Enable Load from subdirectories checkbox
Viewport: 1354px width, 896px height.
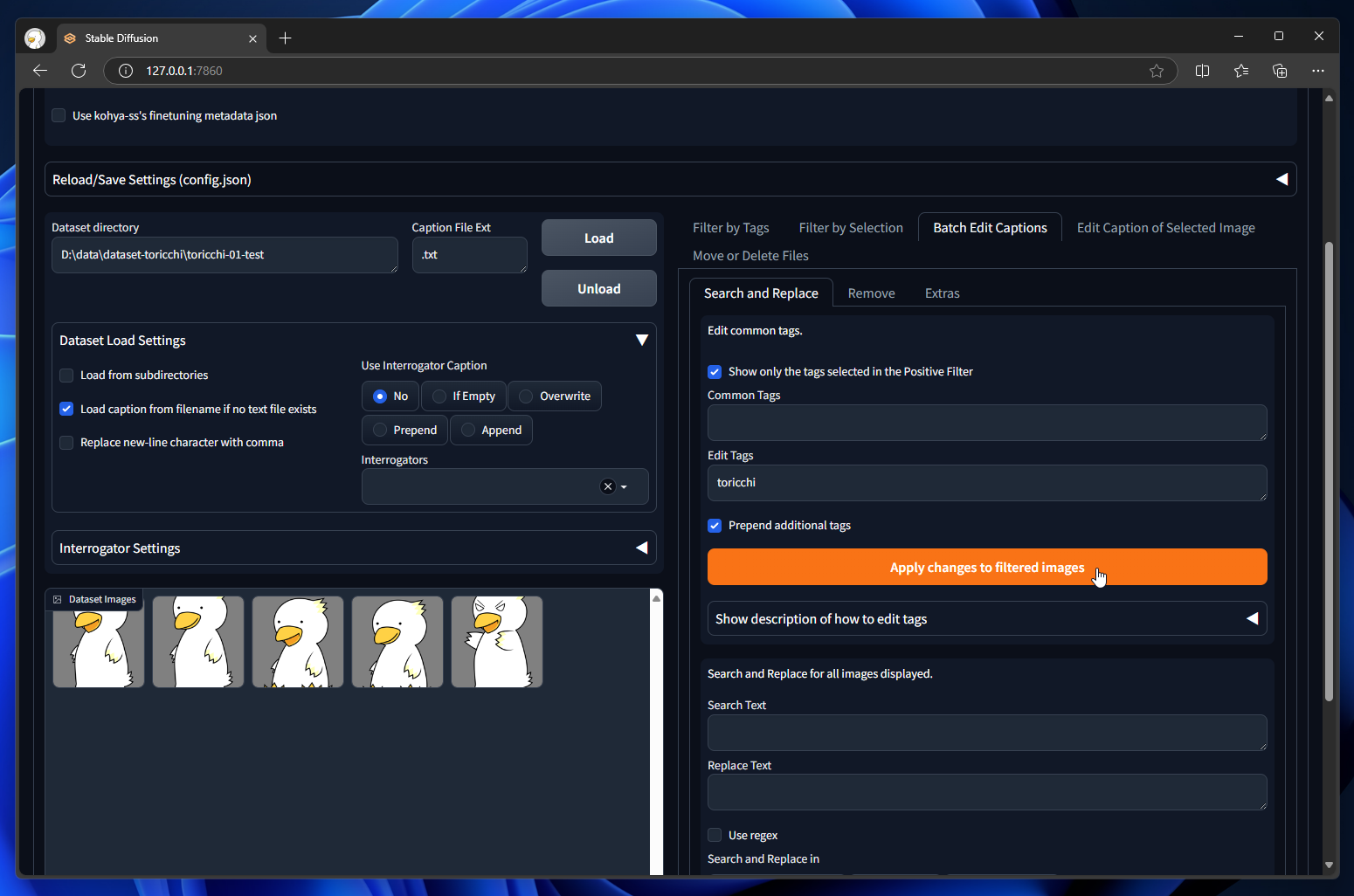[66, 376]
